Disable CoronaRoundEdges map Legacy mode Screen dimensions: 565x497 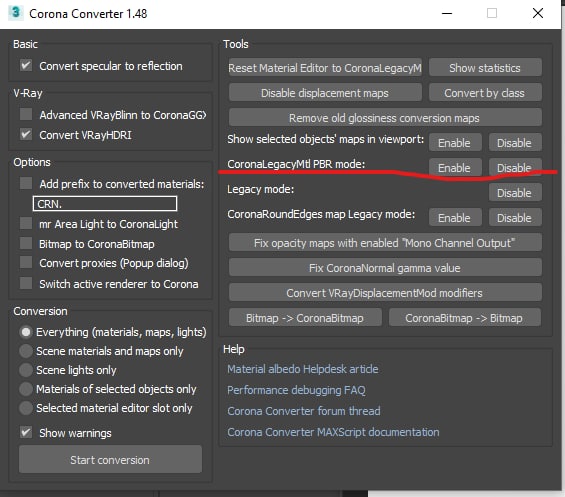515,217
